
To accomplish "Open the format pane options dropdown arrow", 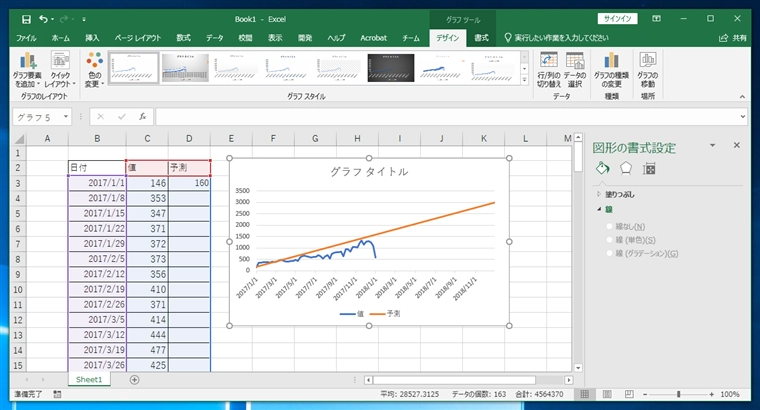I will pos(712,145).
